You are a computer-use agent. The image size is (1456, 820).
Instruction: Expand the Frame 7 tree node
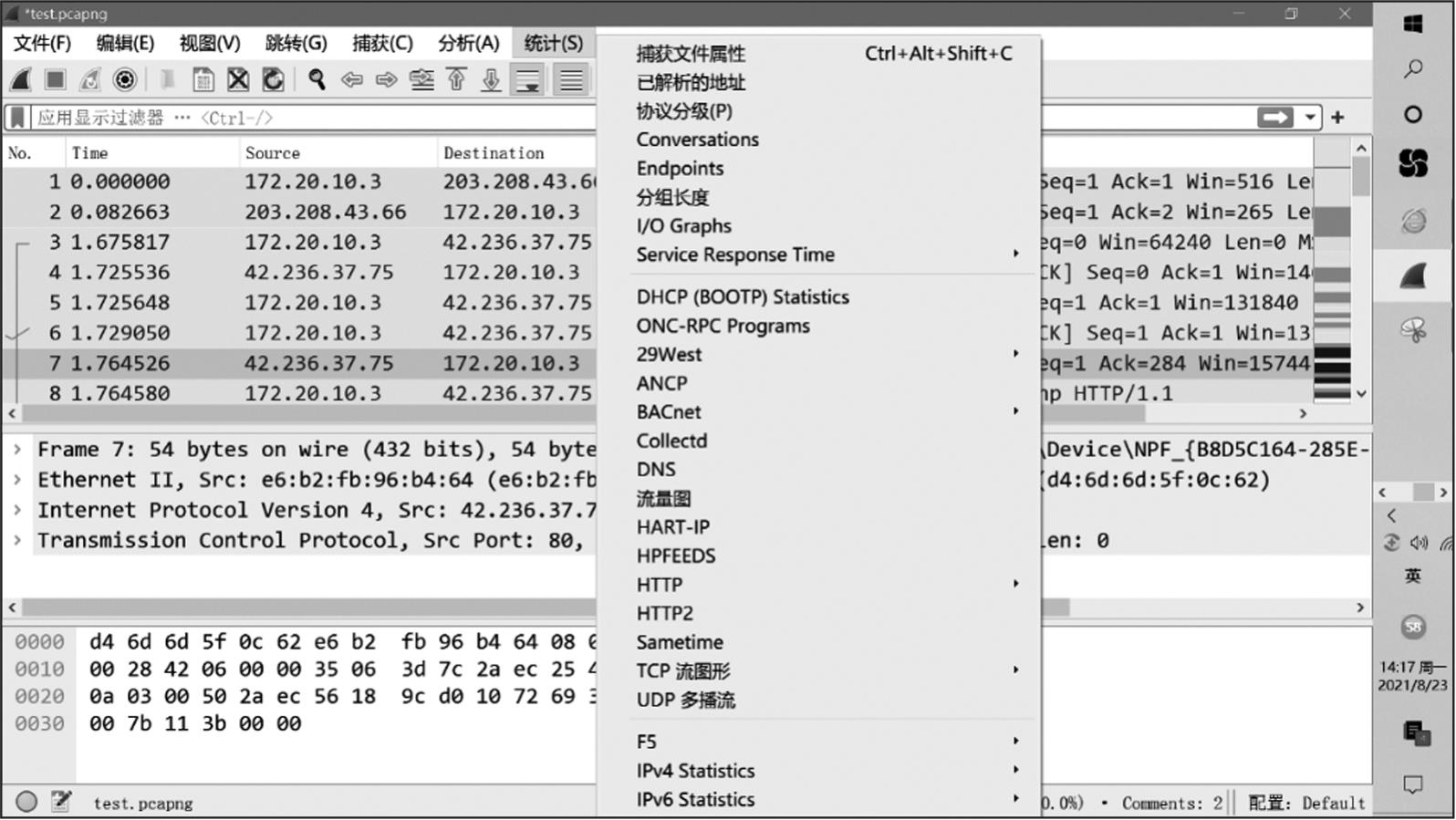pos(17,450)
